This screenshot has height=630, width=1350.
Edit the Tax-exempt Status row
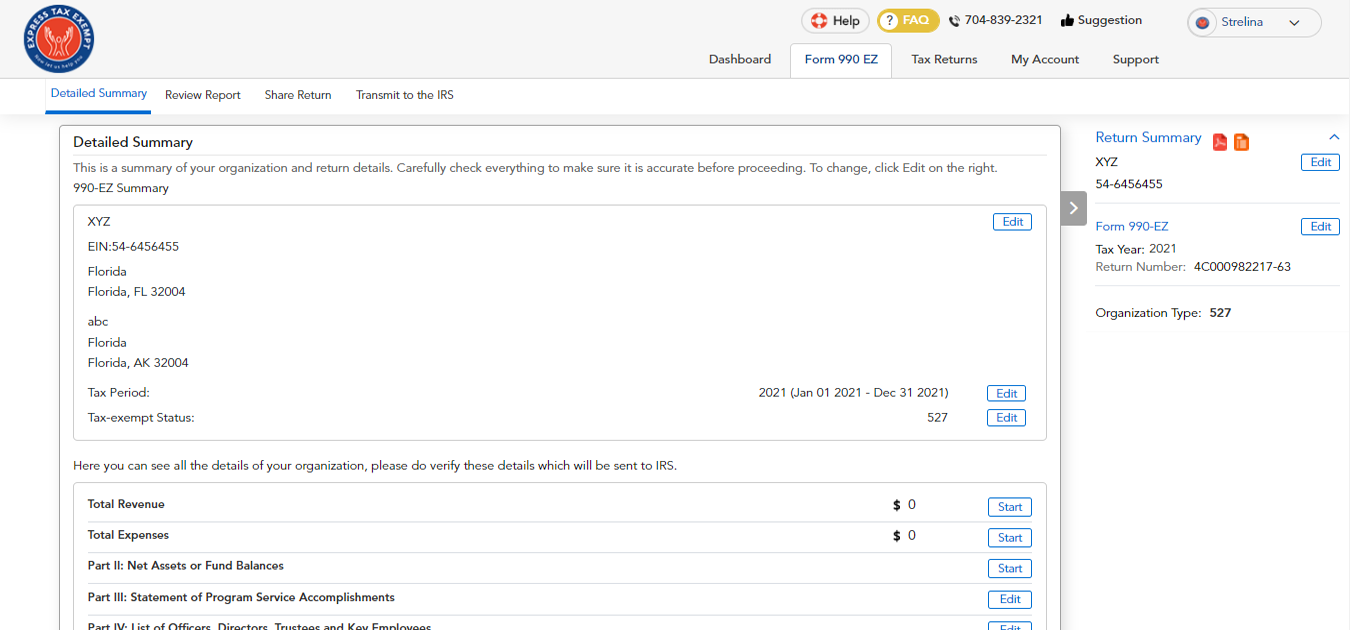pyautogui.click(x=1006, y=418)
